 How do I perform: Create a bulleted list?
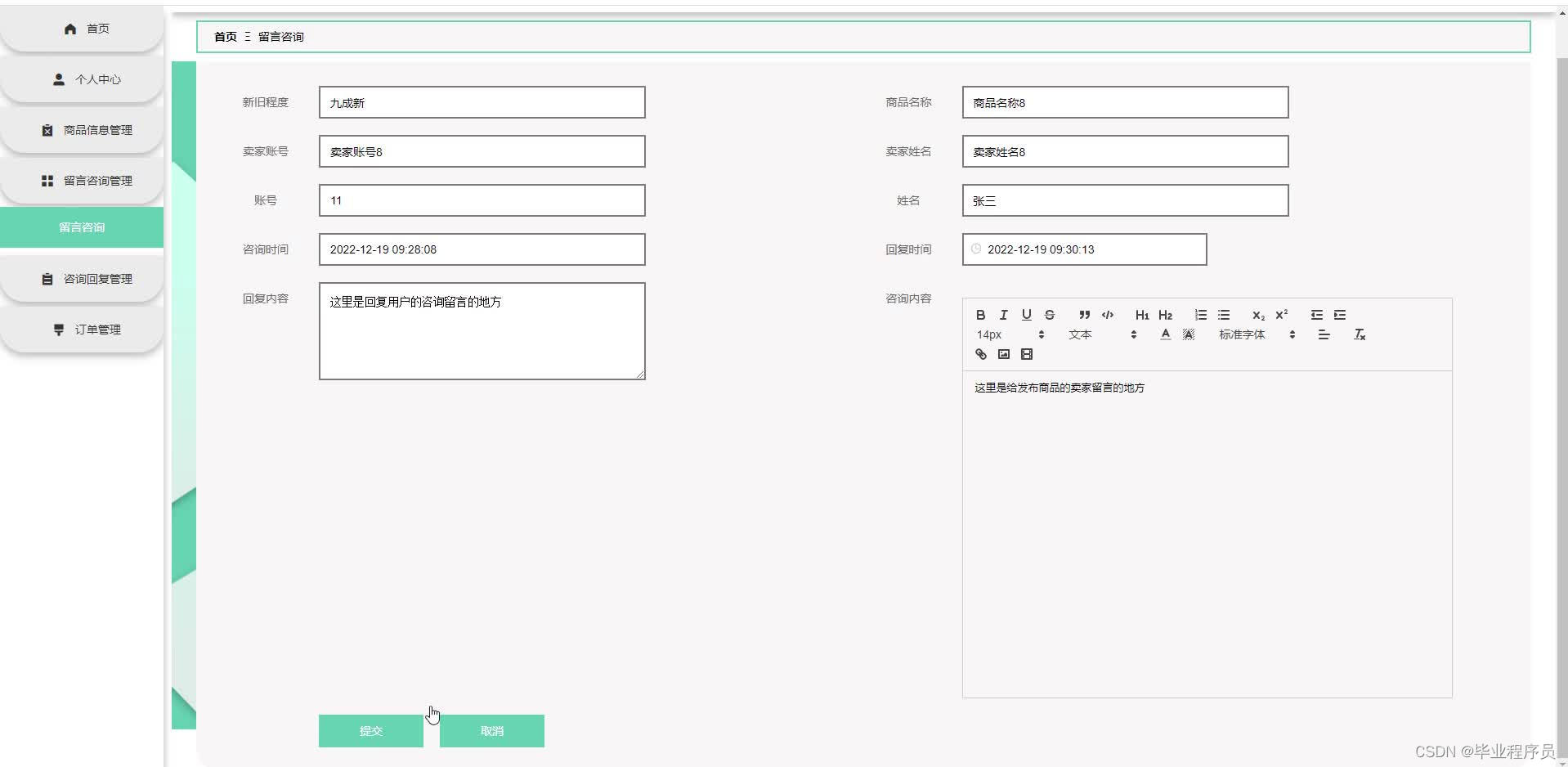(x=1223, y=315)
